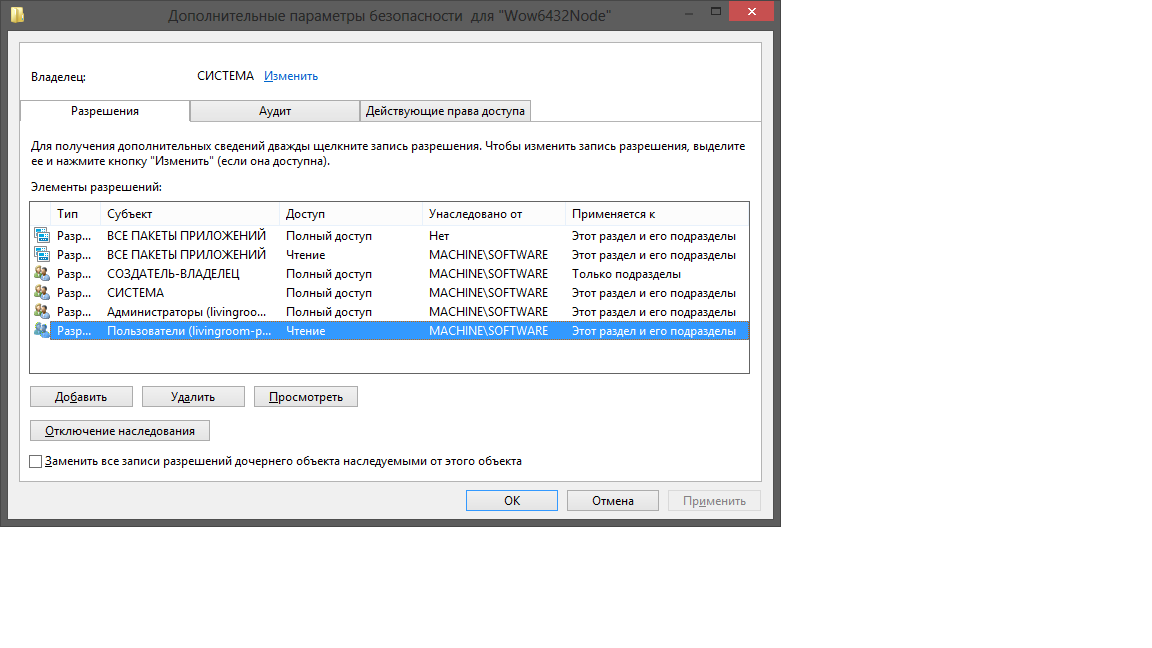Click the СИСТЕМА entry user icon

[42, 293]
